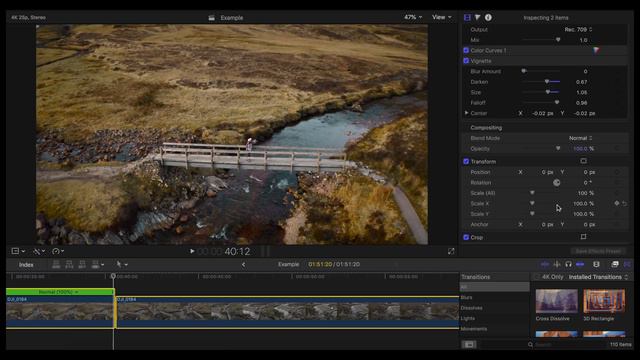Image resolution: width=640 pixels, height=360 pixels.
Task: Enable the 4K Only checkbox
Action: point(537,277)
